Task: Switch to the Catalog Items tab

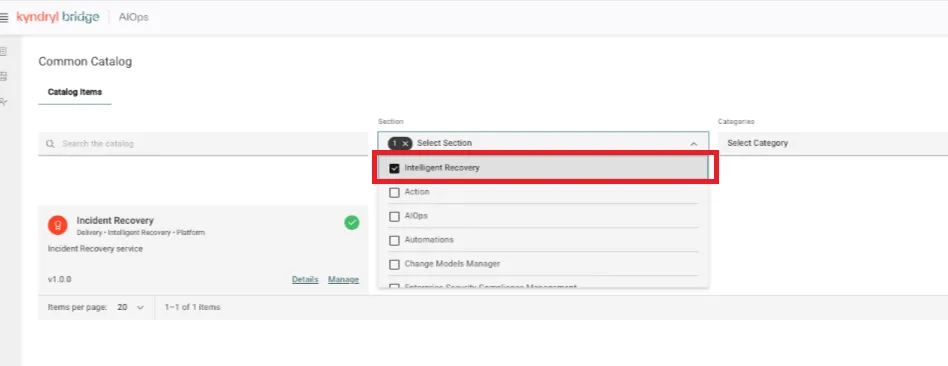Action: [75, 92]
